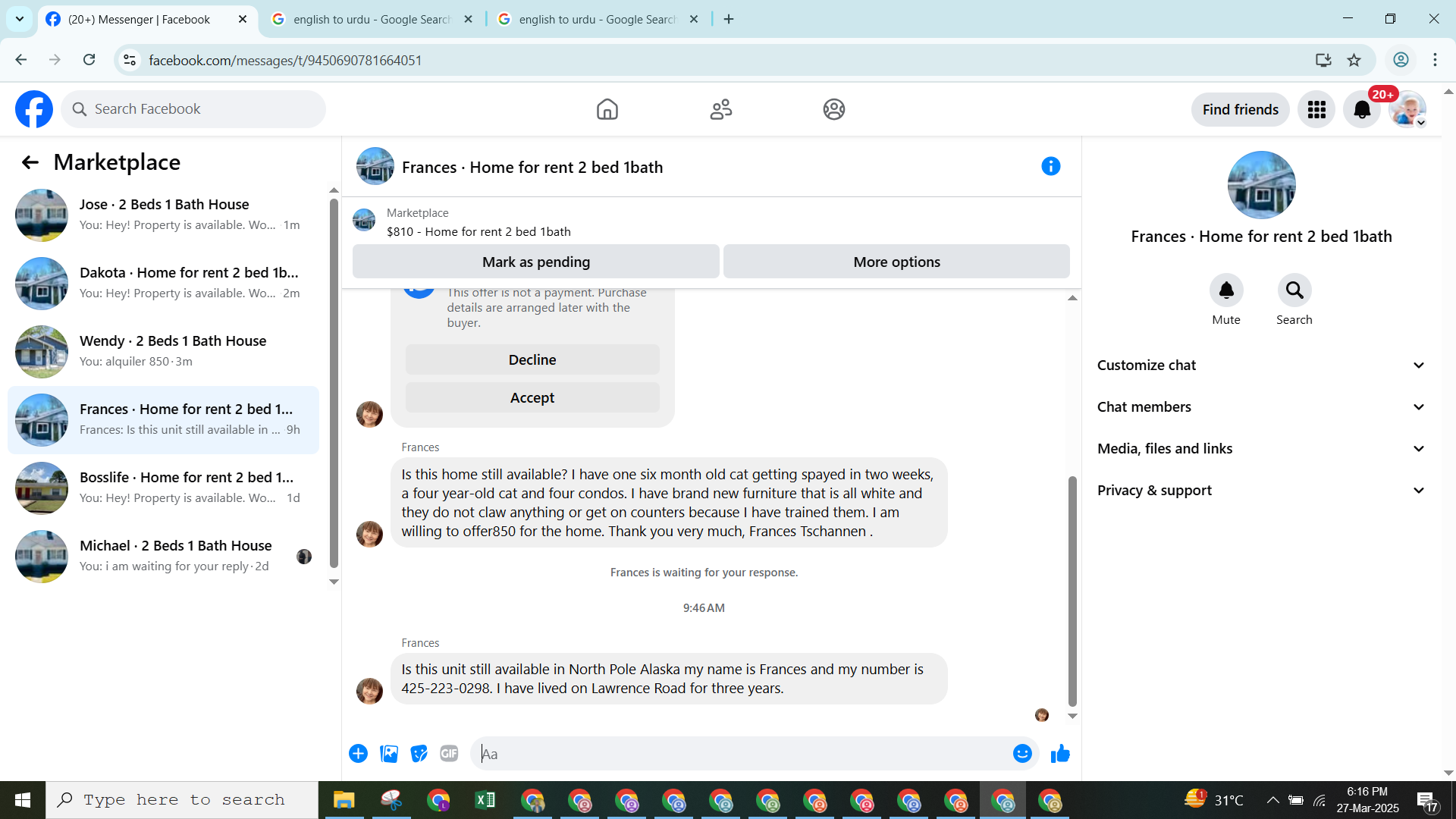
Task: Expand the Privacy & support section
Action: tap(1262, 491)
